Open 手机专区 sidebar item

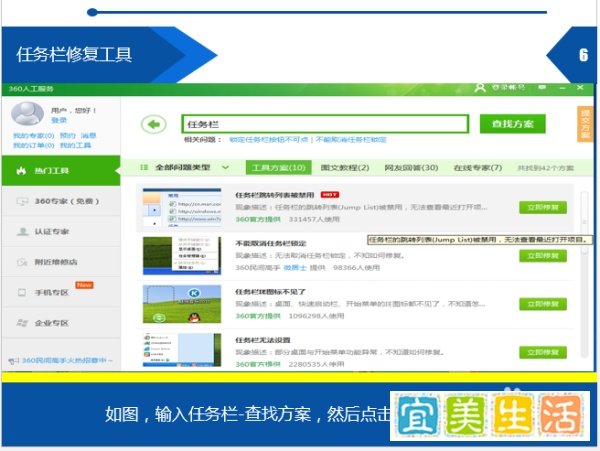[61, 293]
